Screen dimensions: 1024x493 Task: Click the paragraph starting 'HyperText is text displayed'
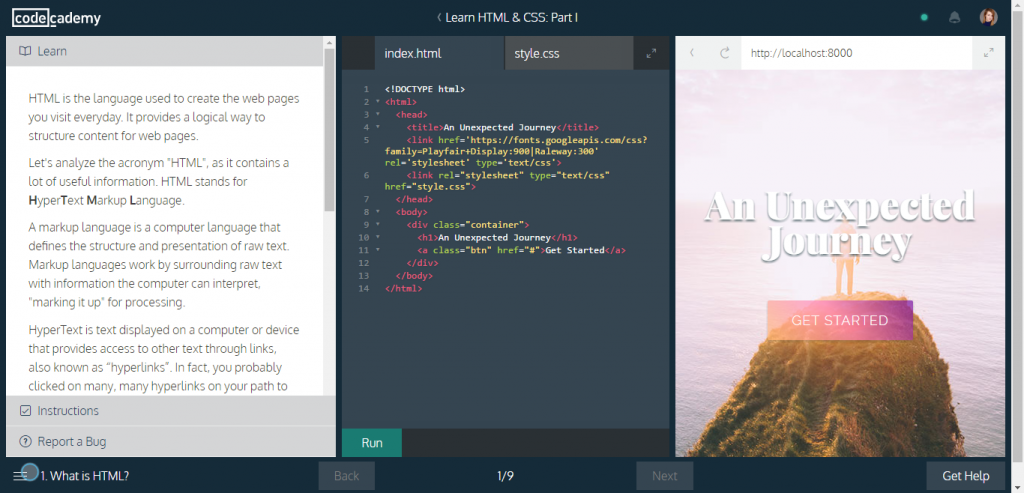(x=164, y=358)
